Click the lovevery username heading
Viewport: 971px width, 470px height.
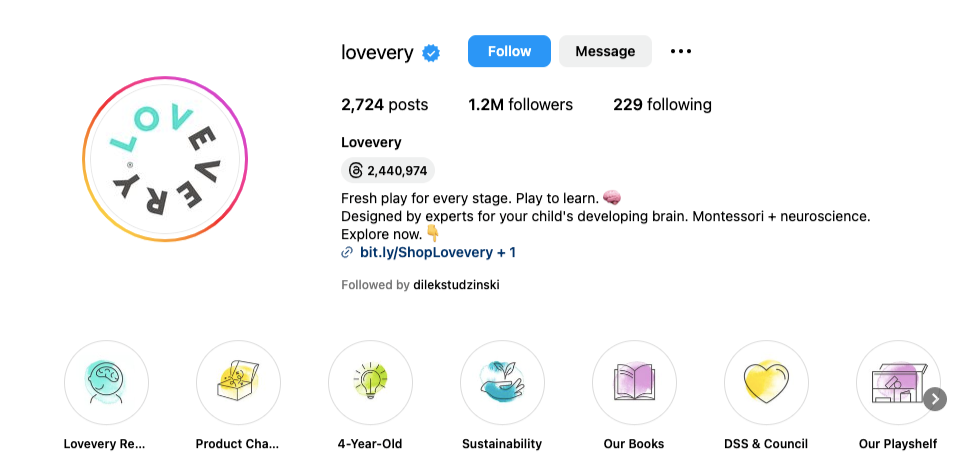377,53
